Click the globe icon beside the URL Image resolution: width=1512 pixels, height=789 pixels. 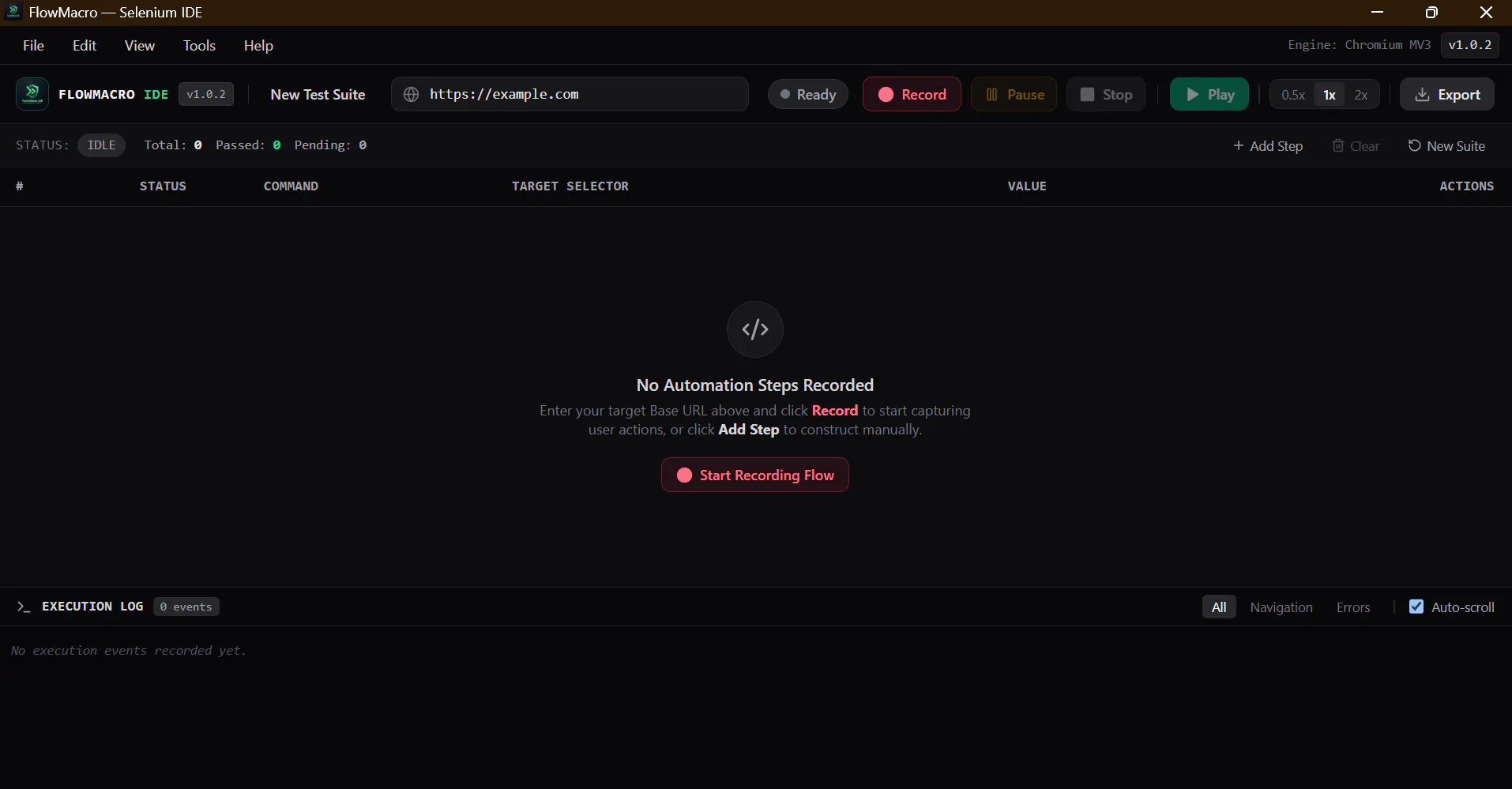411,94
